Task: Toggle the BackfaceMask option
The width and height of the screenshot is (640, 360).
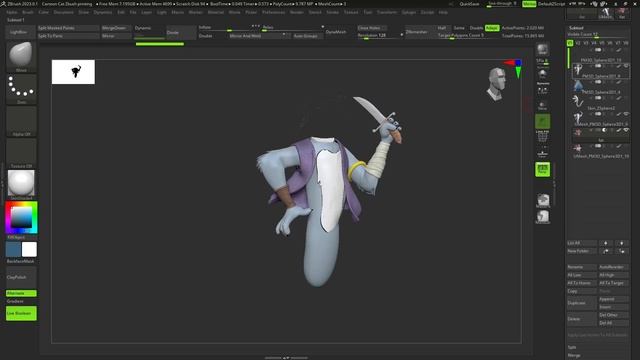Action: [x=20, y=261]
